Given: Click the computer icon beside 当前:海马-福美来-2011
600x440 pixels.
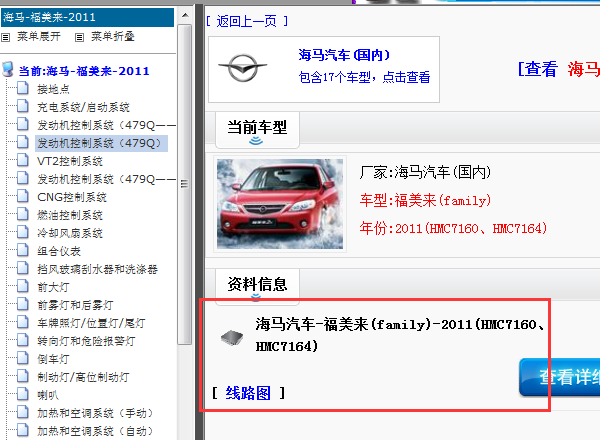Looking at the screenshot, I should point(8,70).
